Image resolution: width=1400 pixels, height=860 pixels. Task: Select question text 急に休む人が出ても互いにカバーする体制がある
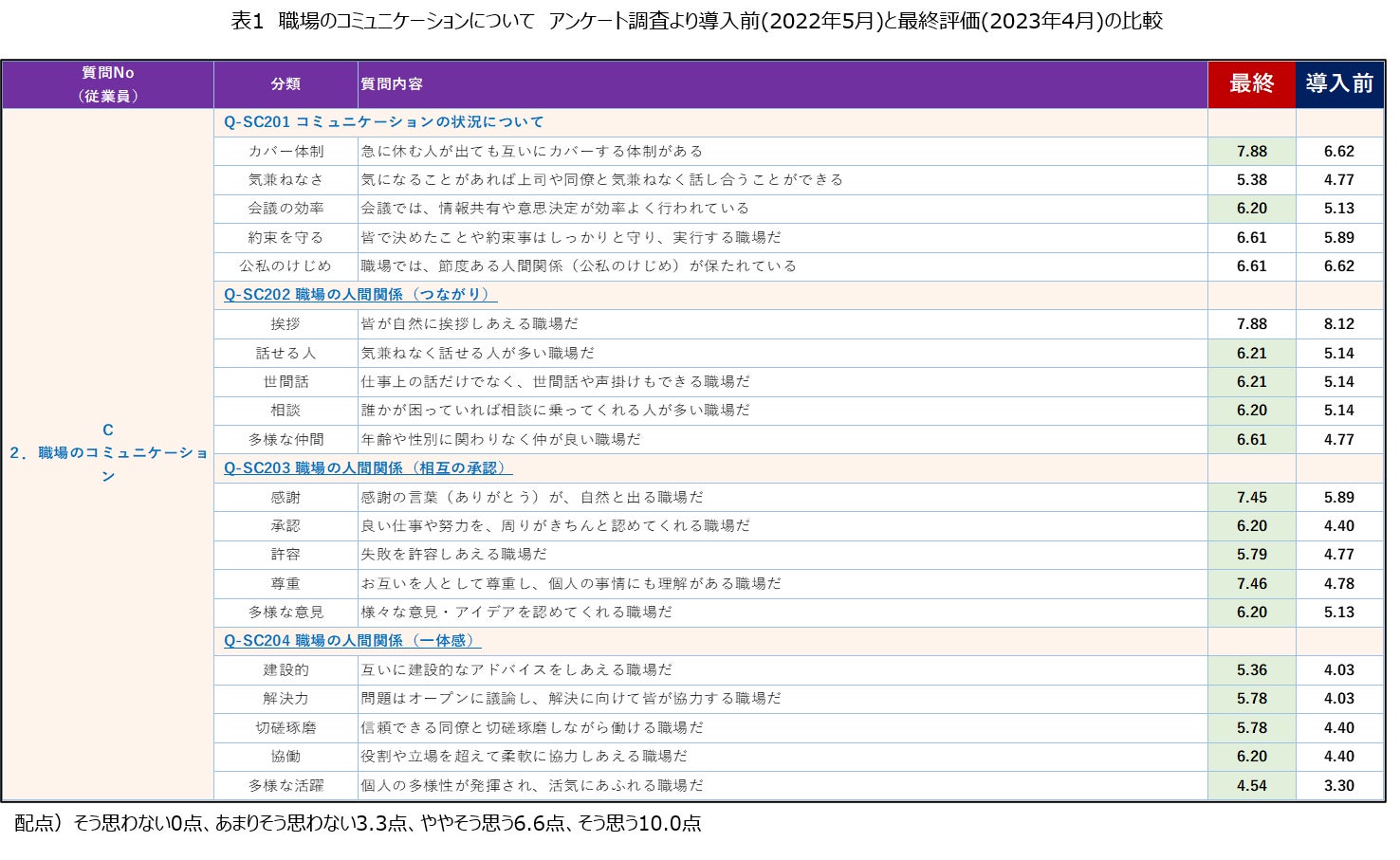532,152
